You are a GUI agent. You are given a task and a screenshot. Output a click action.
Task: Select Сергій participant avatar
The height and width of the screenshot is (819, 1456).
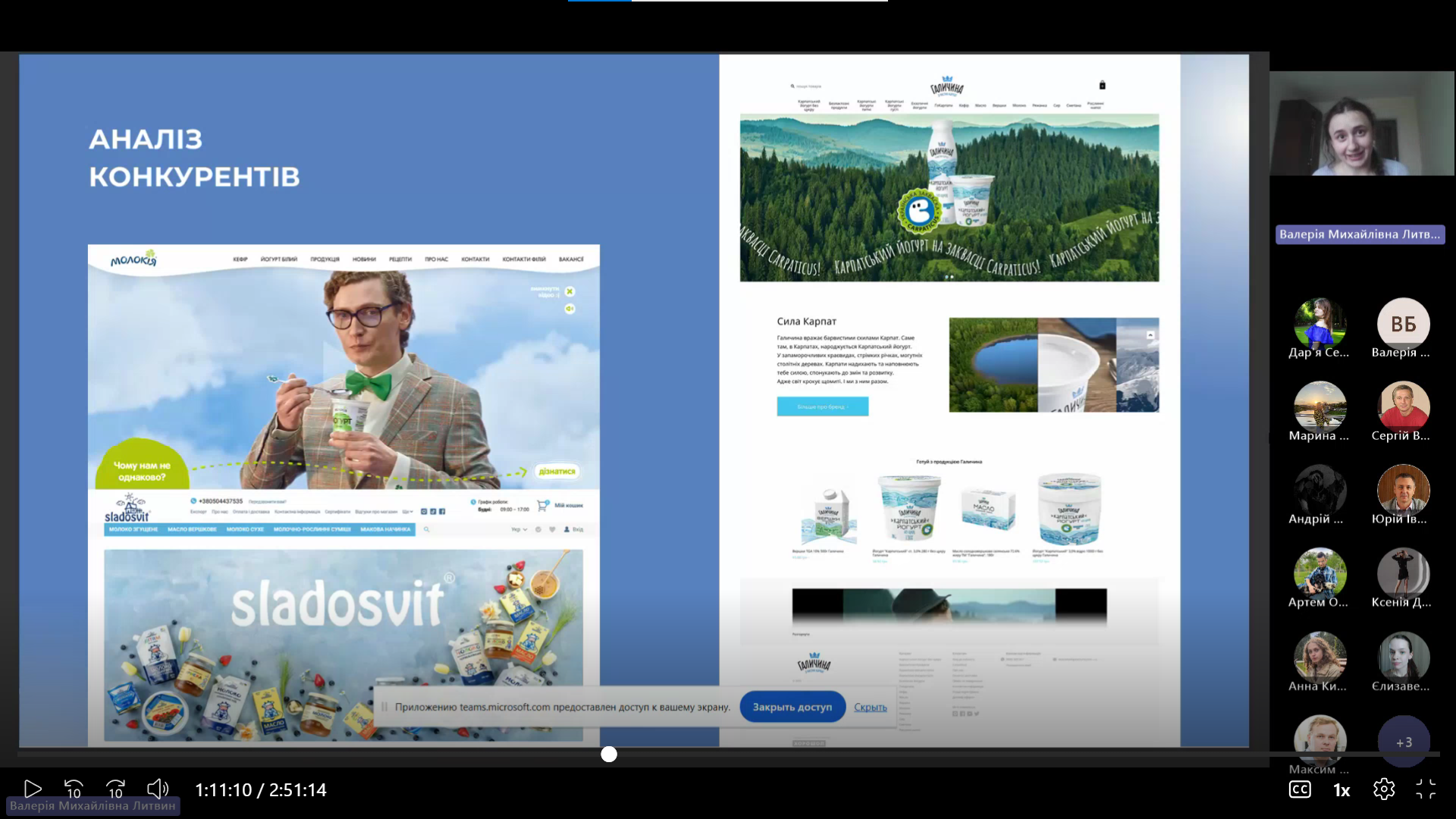coord(1404,407)
